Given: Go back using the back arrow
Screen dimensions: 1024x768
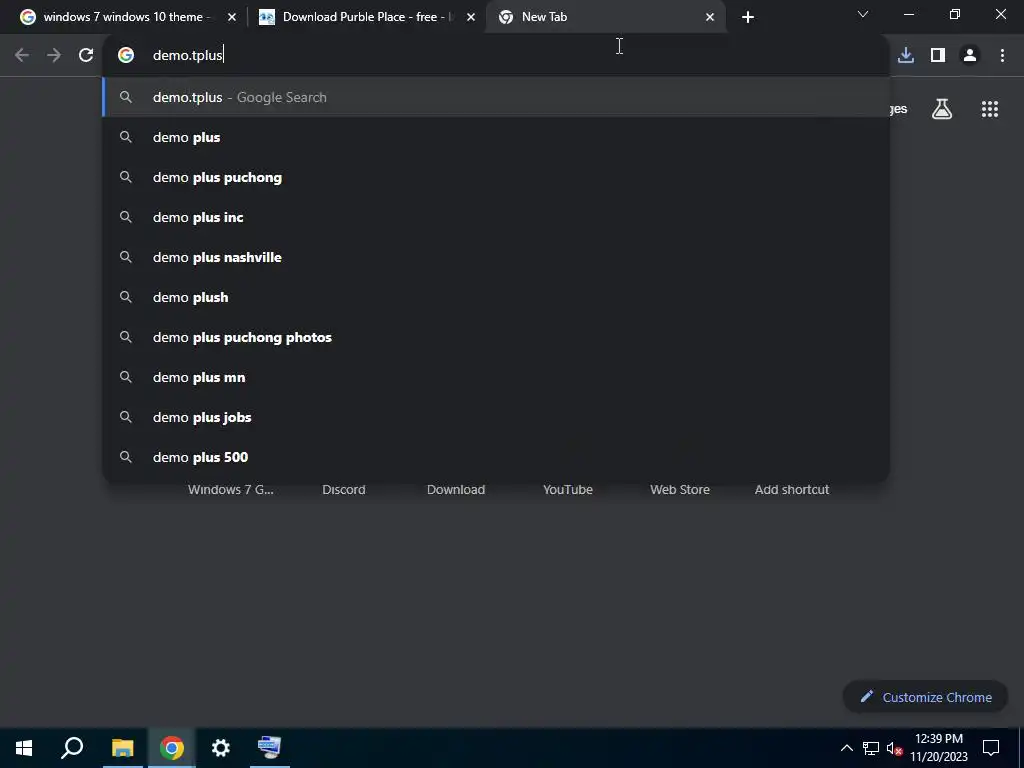Looking at the screenshot, I should coord(22,56).
